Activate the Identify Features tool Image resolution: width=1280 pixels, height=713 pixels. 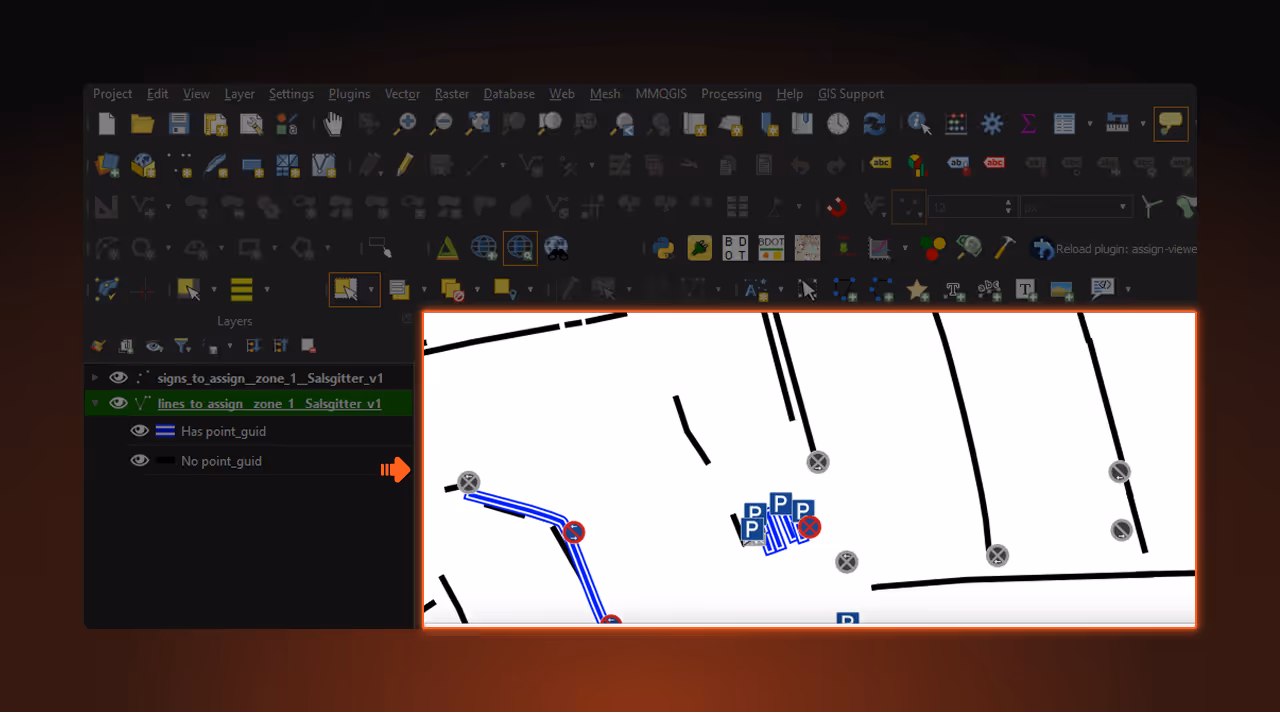pyautogui.click(x=918, y=123)
